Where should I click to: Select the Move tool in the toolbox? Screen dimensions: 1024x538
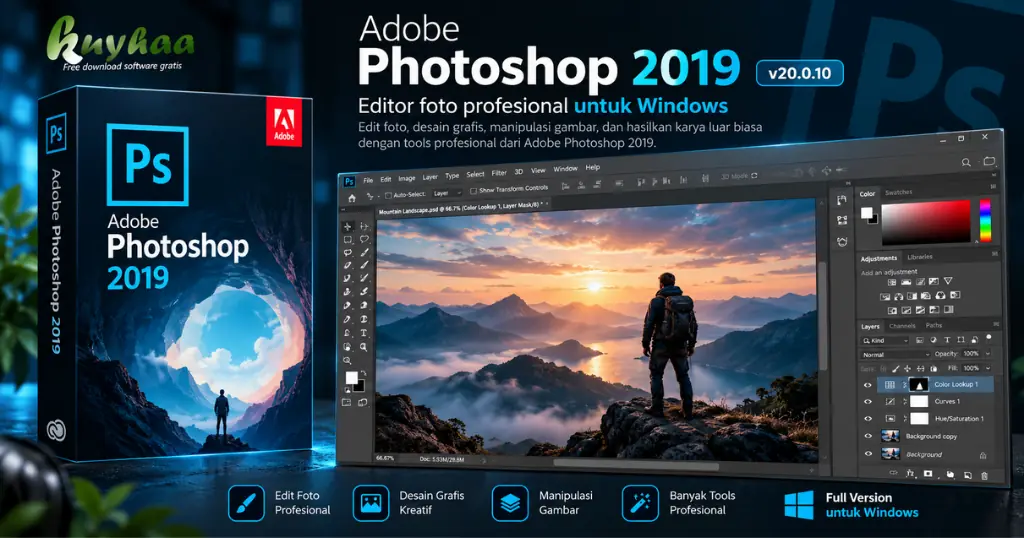coord(347,227)
